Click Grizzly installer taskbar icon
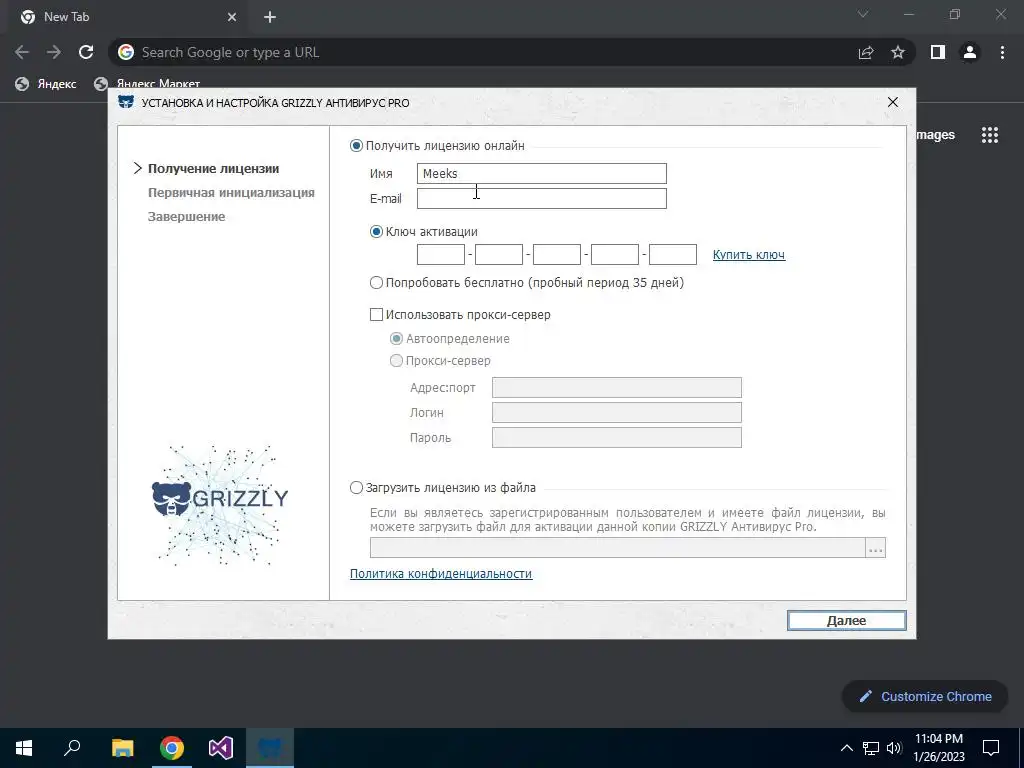Image resolution: width=1024 pixels, height=768 pixels. pos(270,748)
